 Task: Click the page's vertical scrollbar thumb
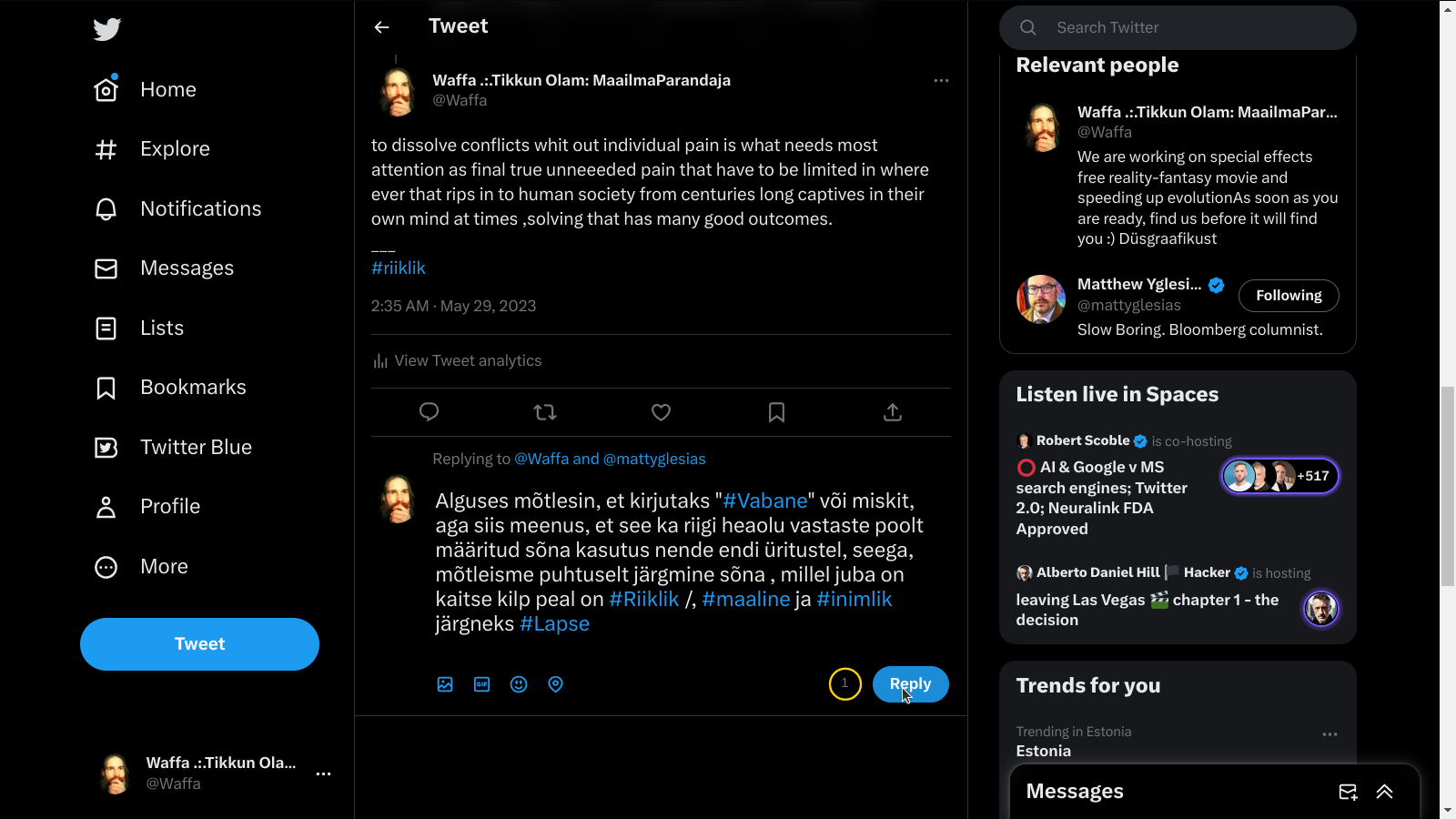pyautogui.click(x=1448, y=487)
